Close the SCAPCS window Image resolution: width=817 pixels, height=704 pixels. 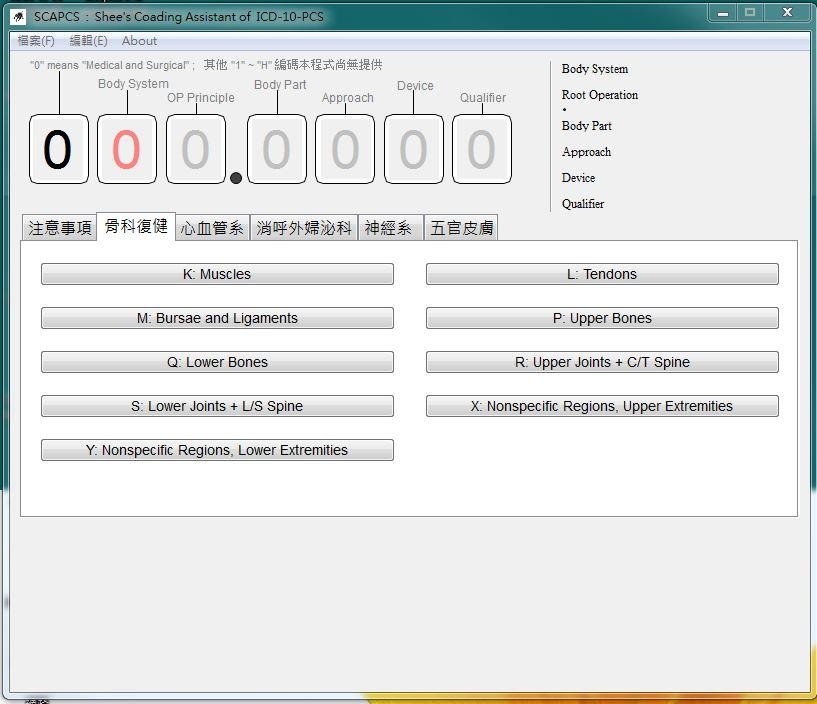(787, 13)
